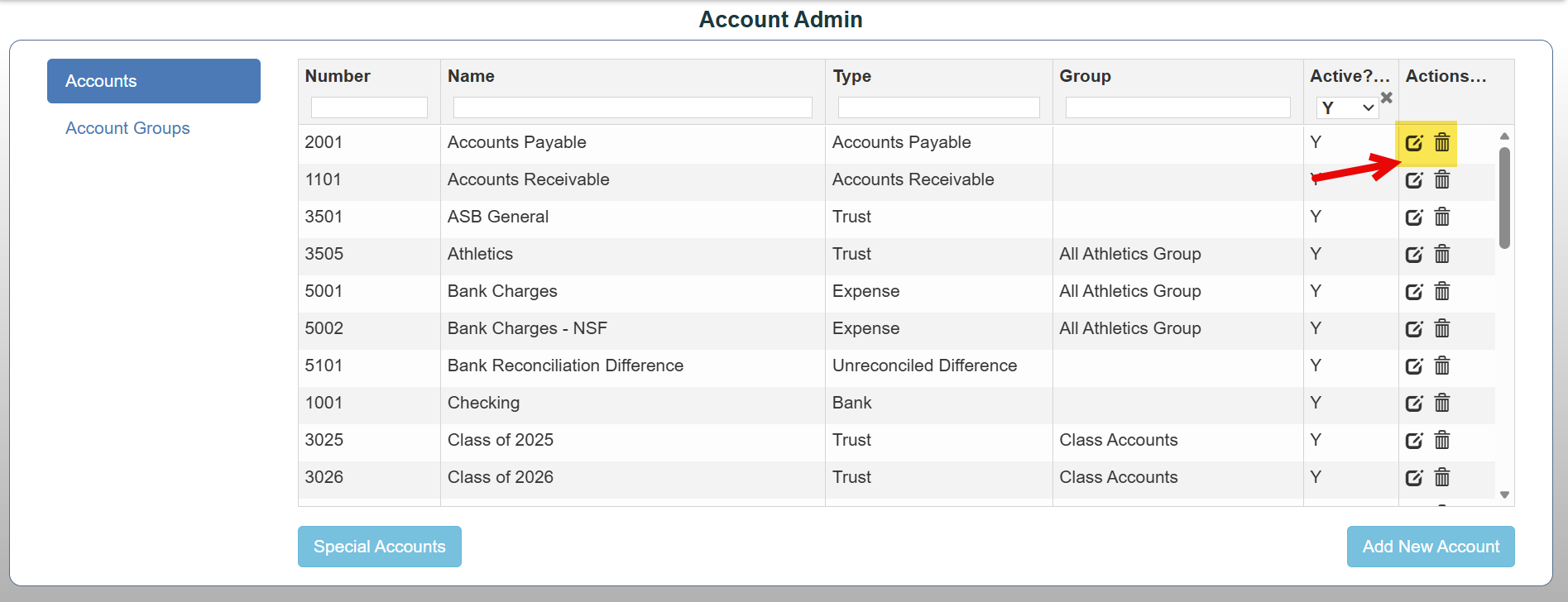Delete the Athletics account row

[1442, 254]
